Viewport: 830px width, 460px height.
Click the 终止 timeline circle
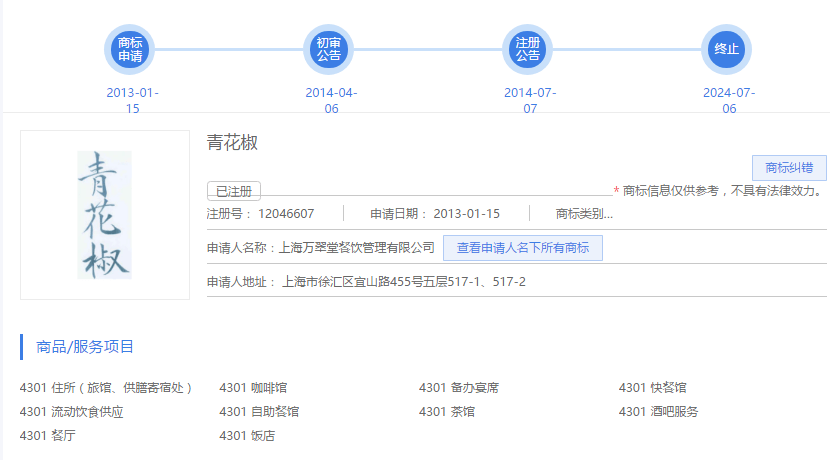(x=727, y=49)
